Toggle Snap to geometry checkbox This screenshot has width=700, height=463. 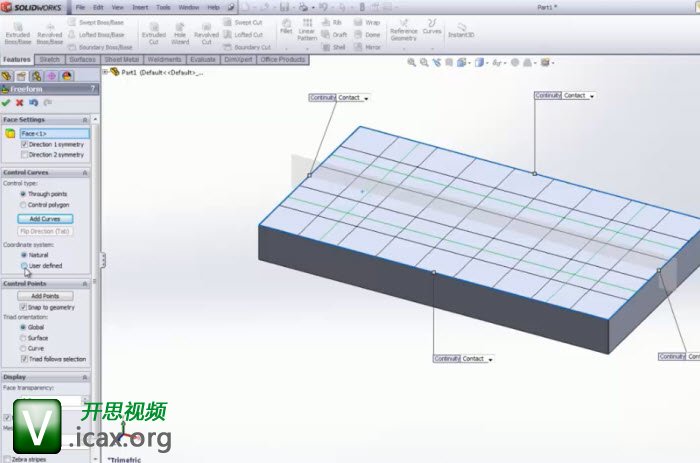coord(25,307)
